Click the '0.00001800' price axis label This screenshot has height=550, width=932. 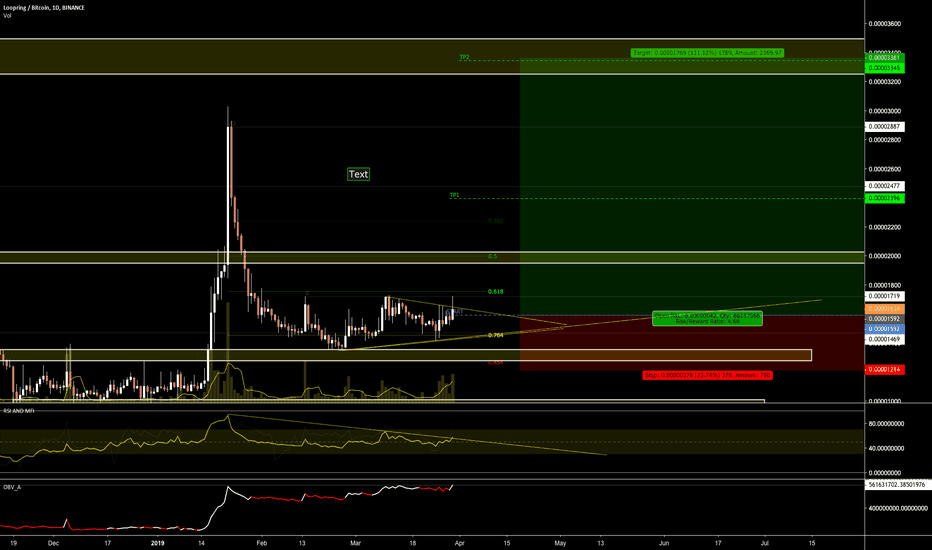(x=884, y=285)
